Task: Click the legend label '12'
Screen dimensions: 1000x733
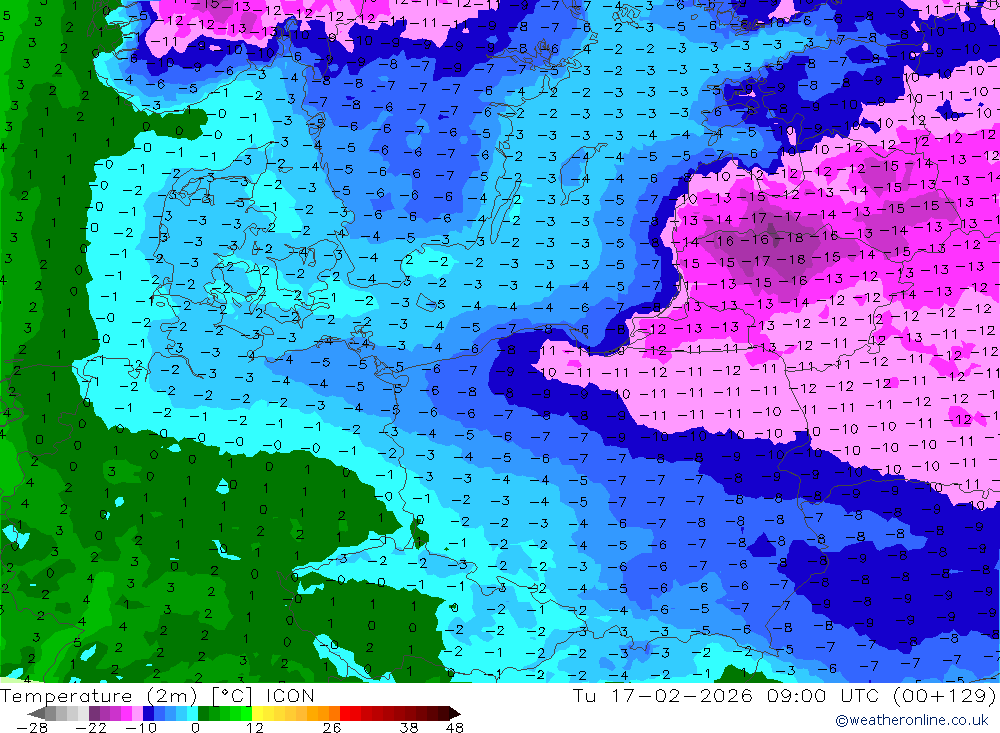Action: coord(254,728)
